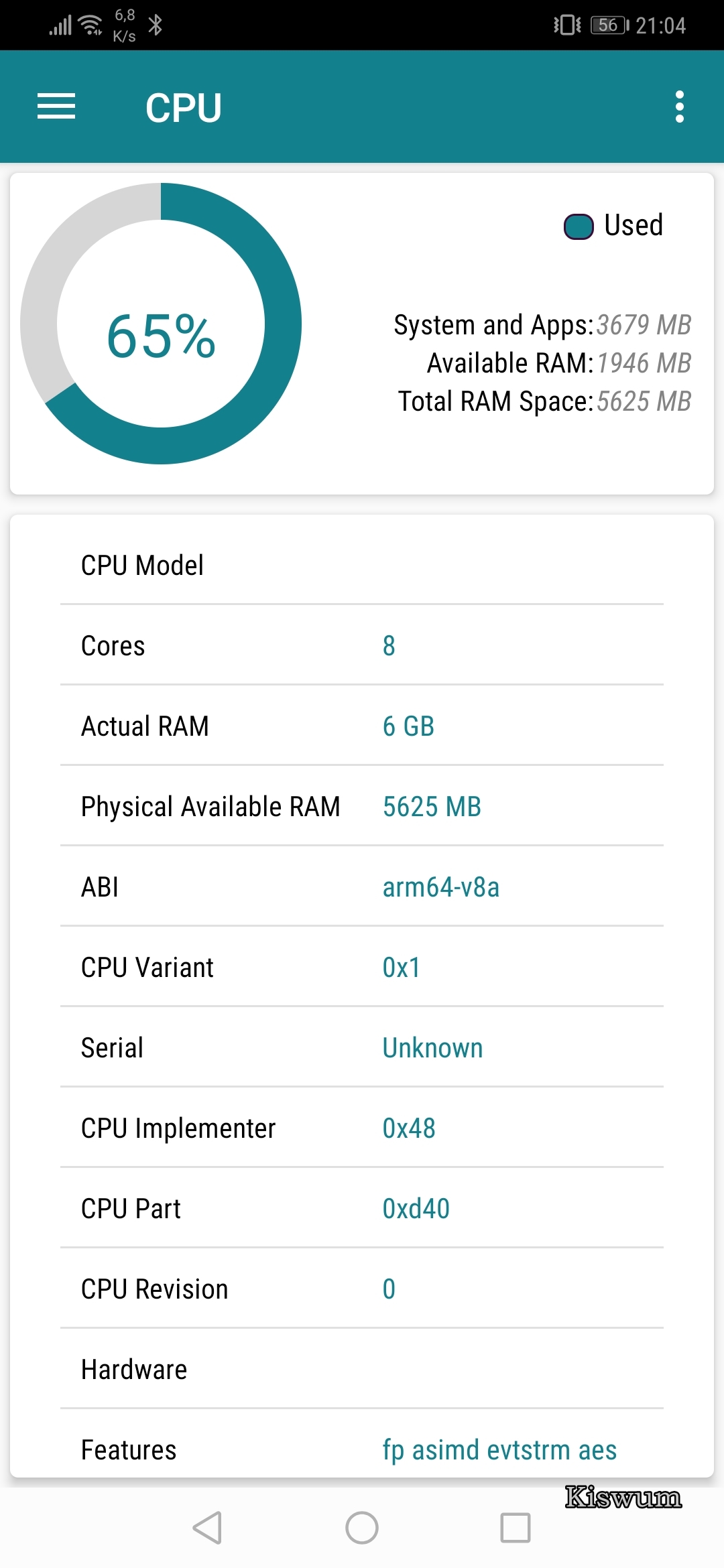Tap the CPU Part 0xd40 value
724x1568 pixels.
pos(416,1209)
